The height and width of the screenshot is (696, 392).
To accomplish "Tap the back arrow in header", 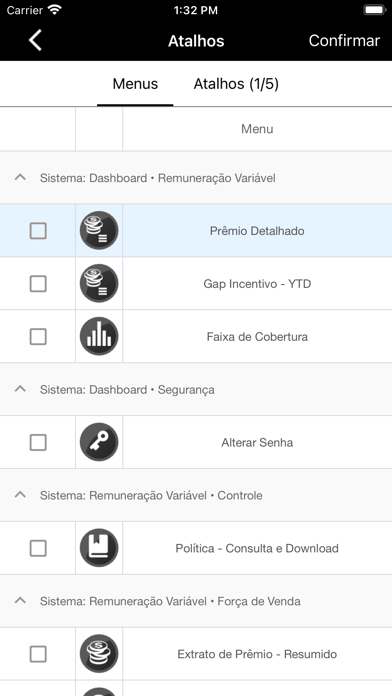I will 35,40.
